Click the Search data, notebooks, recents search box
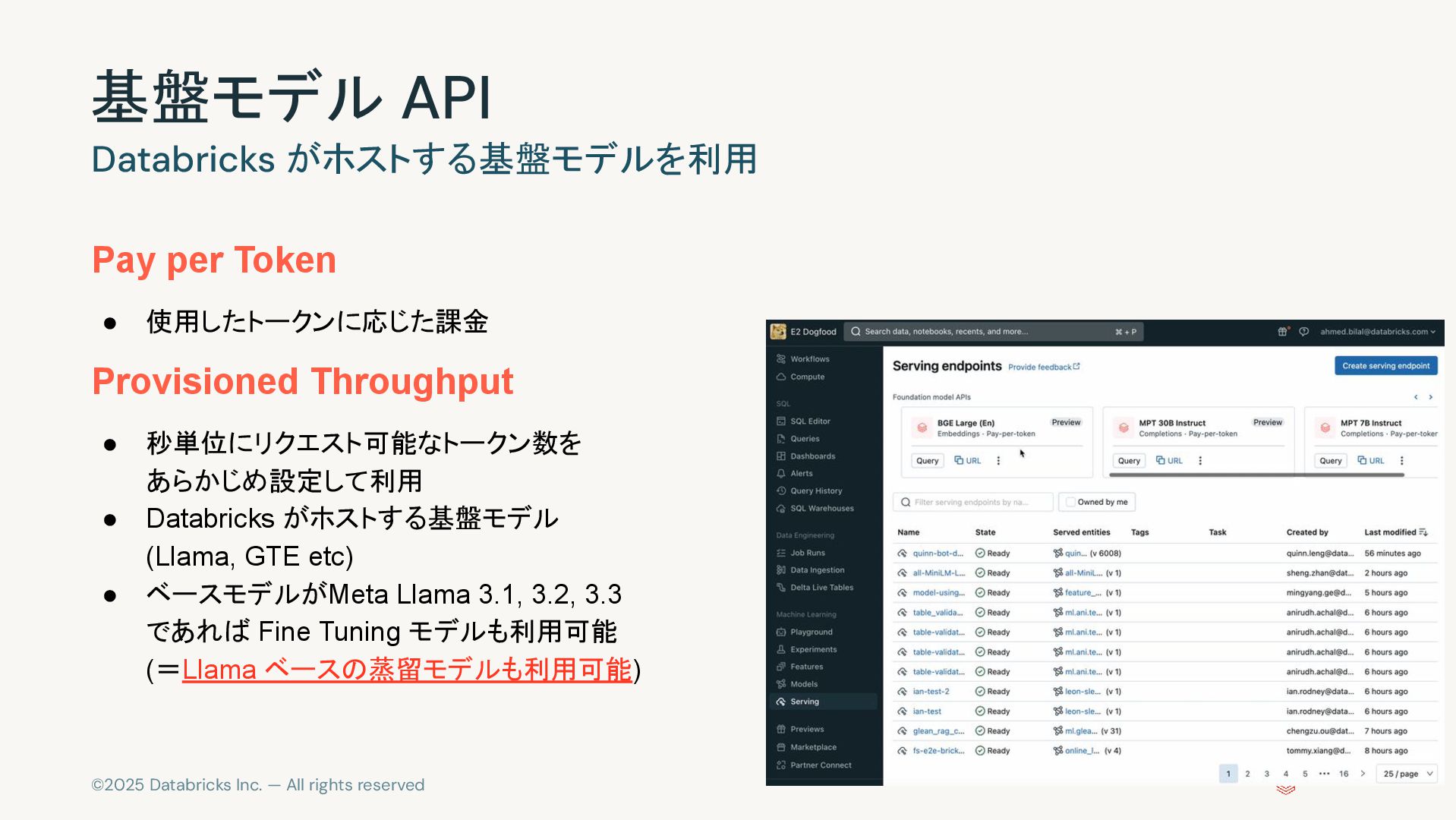The width and height of the screenshot is (1456, 820). 994,332
